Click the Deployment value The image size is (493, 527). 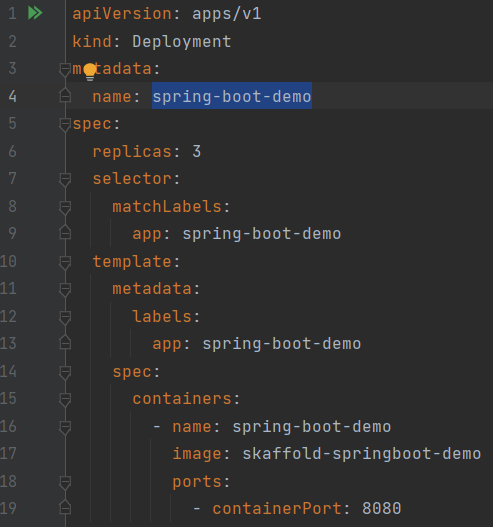tap(182, 42)
